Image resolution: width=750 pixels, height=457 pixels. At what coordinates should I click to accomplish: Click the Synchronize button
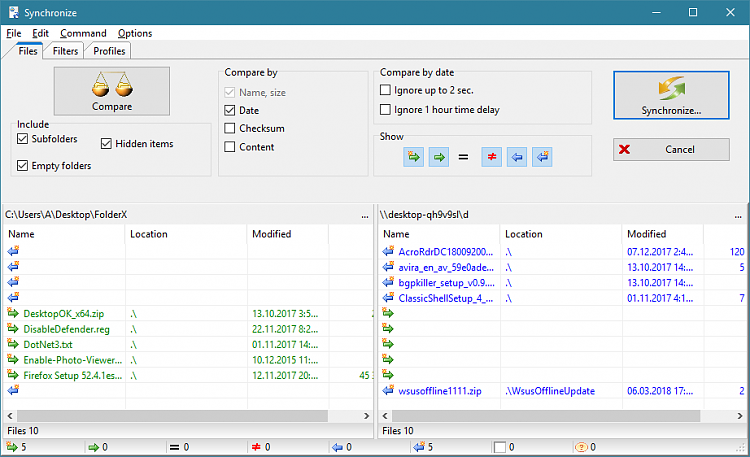(671, 95)
